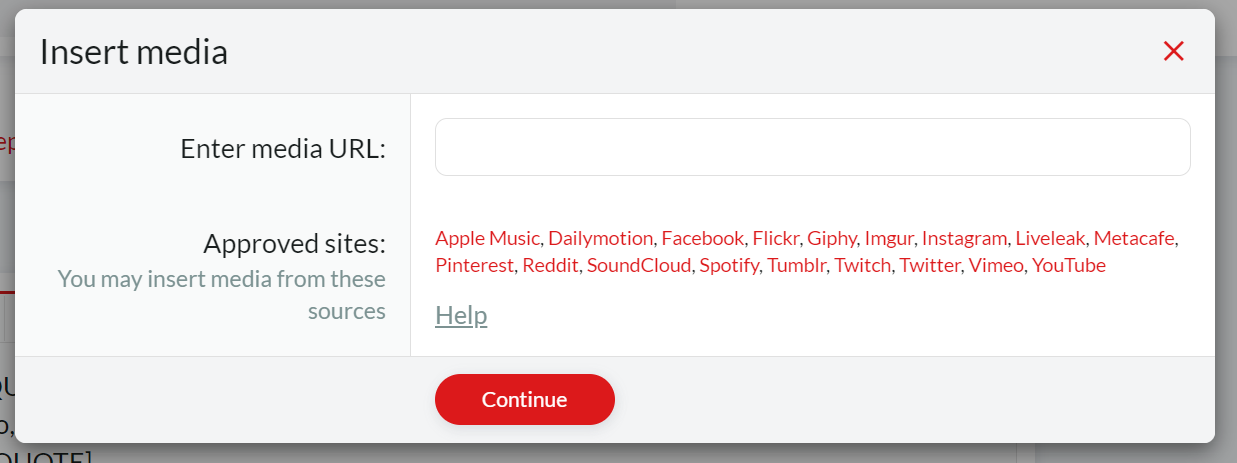The height and width of the screenshot is (463, 1237).
Task: Select the Pinterest site link
Action: click(474, 265)
